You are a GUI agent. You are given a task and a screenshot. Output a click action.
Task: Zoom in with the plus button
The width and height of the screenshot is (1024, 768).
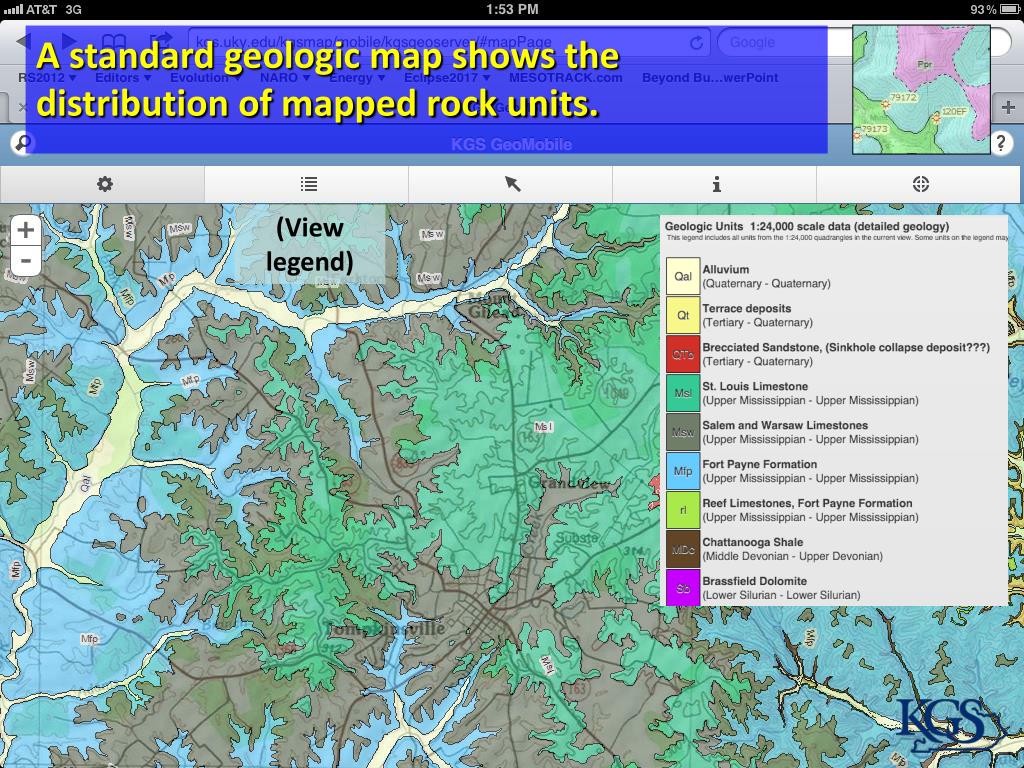pyautogui.click(x=26, y=231)
